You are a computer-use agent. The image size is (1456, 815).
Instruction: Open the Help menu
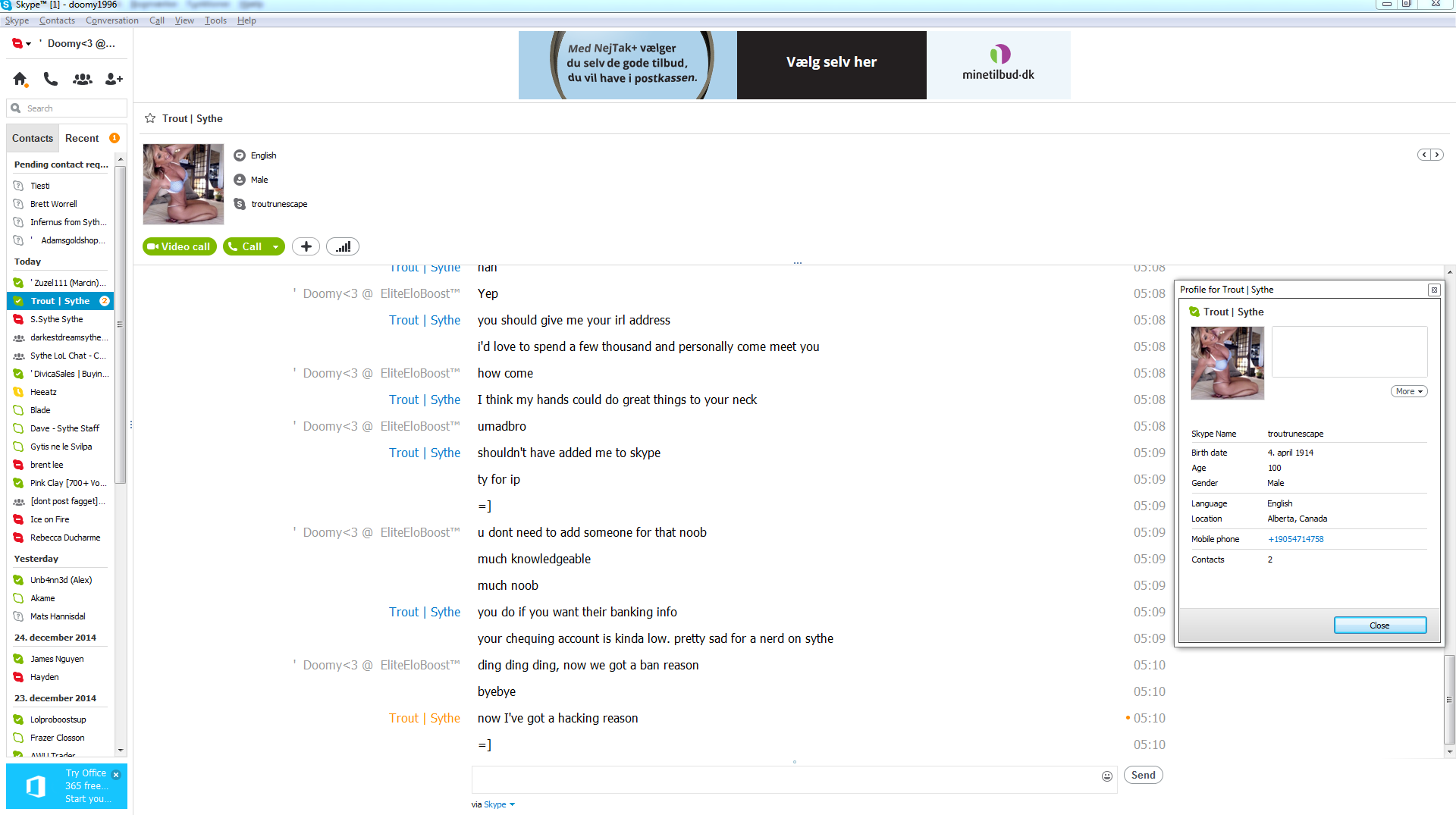(x=246, y=20)
